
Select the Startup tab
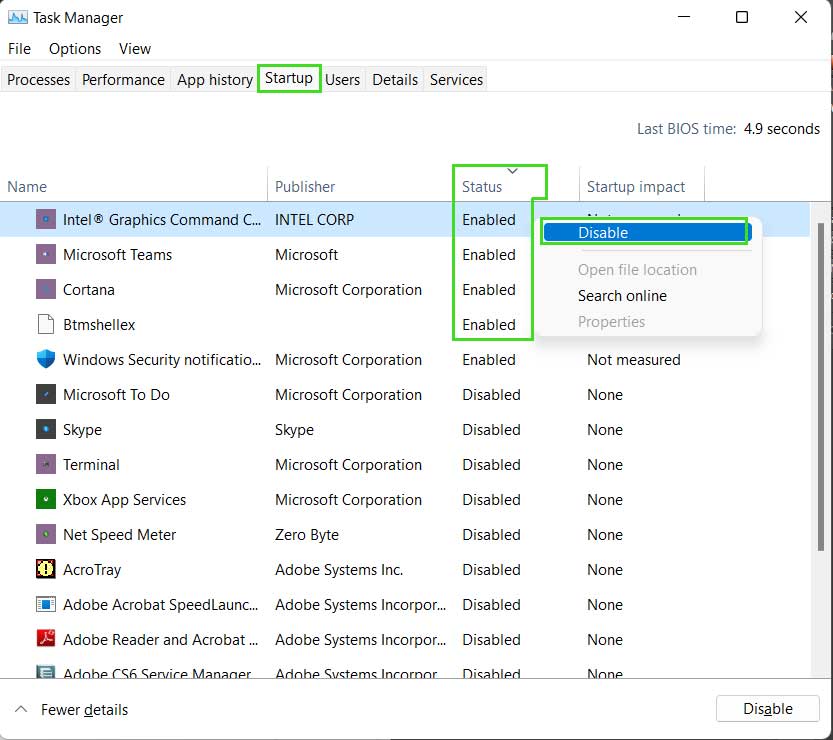[289, 78]
